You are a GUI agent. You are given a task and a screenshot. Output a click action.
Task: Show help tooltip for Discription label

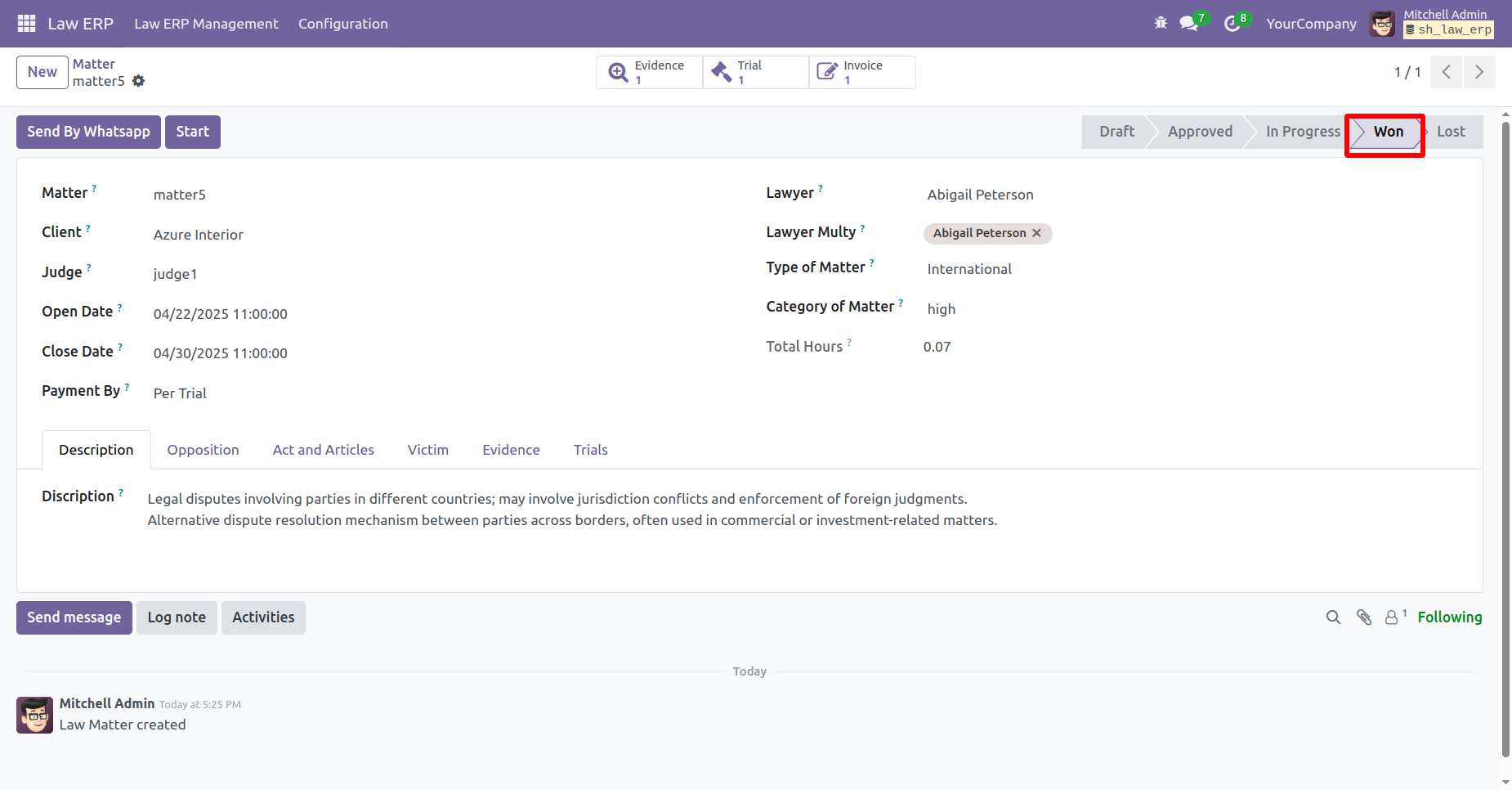click(x=121, y=492)
